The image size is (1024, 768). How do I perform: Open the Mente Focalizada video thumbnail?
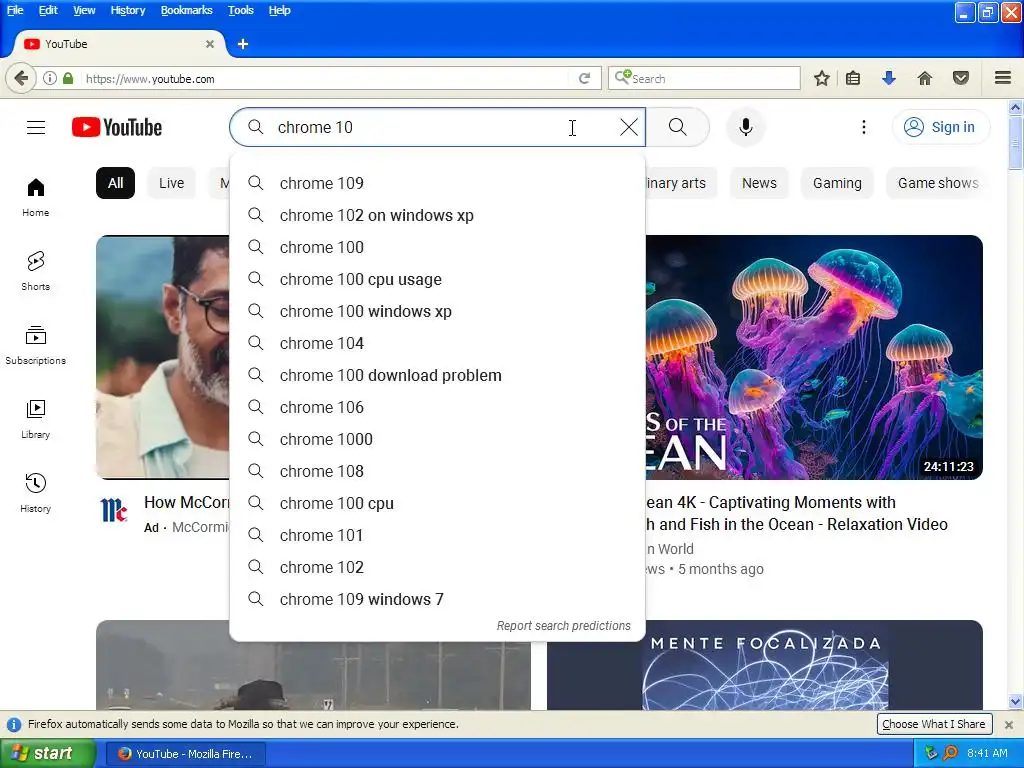(765, 665)
